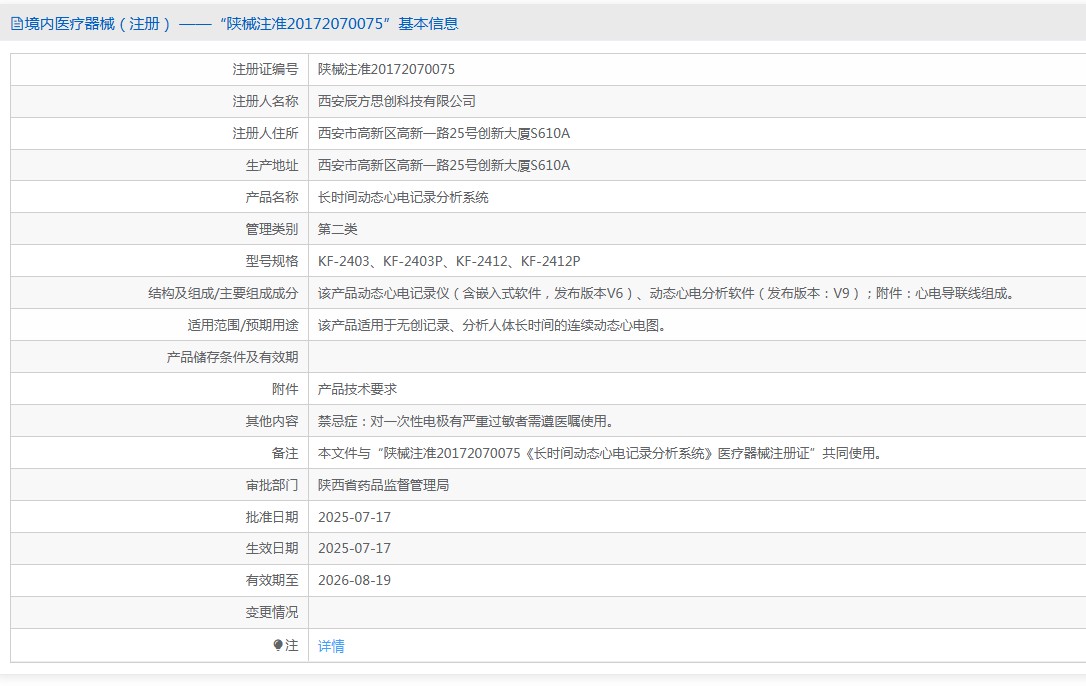Image resolution: width=1086 pixels, height=686 pixels.
Task: Click the 变更情况 row label
Action: (x=271, y=612)
